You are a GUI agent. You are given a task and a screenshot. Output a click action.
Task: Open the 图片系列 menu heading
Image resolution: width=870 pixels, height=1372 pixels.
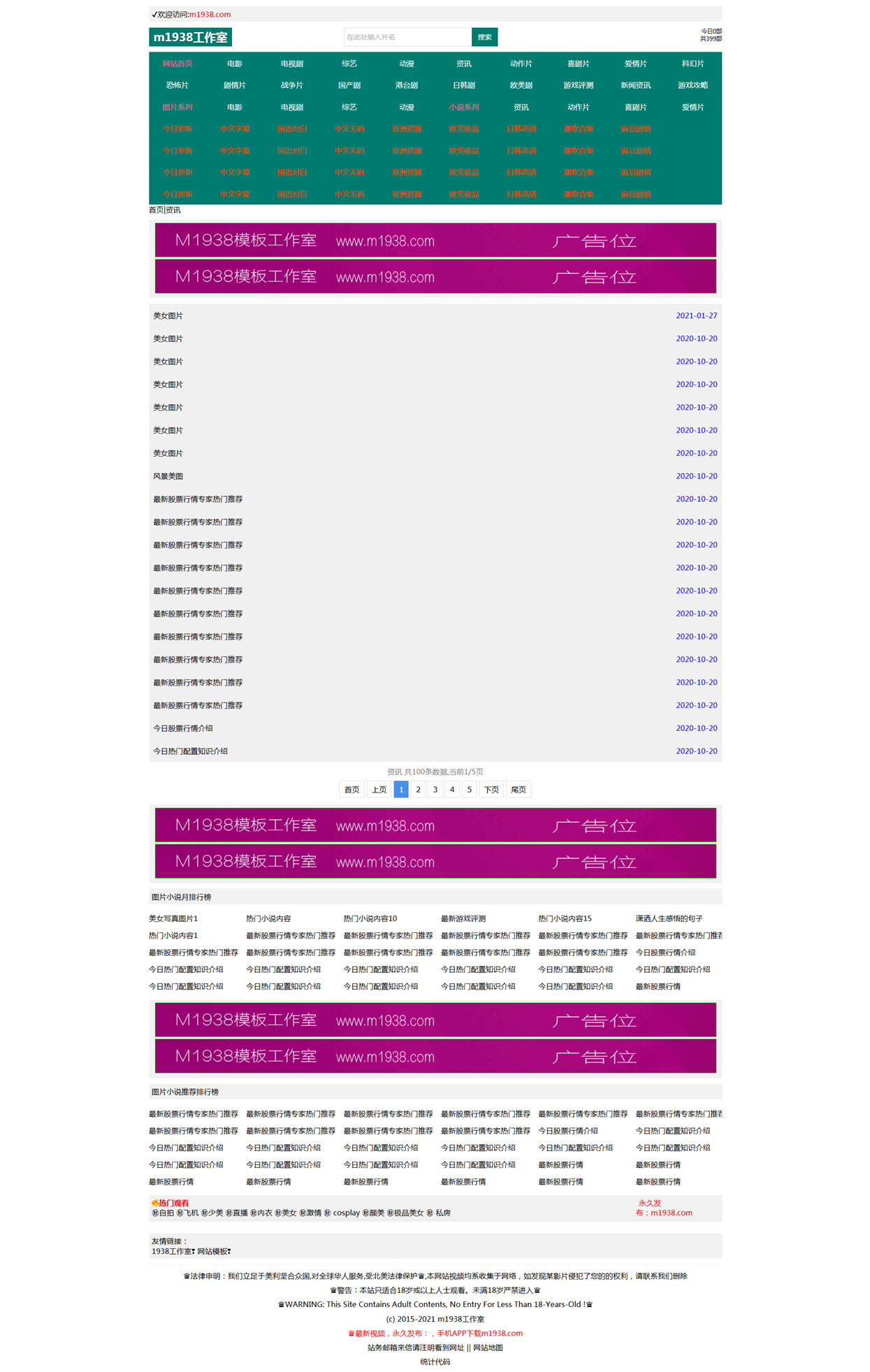point(177,107)
